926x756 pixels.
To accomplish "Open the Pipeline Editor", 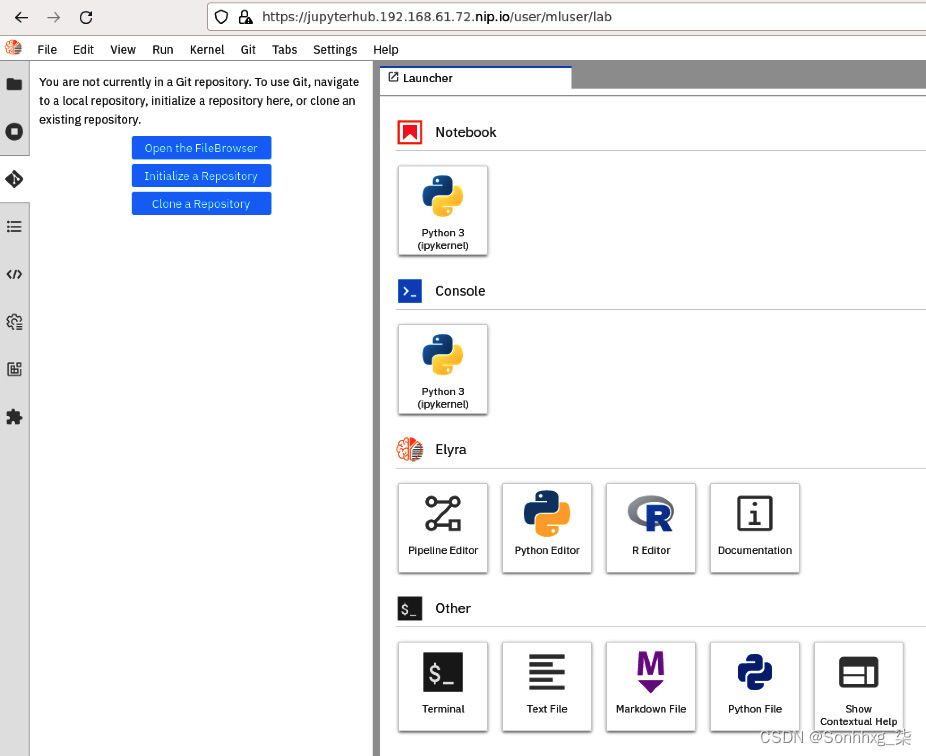I will click(443, 528).
